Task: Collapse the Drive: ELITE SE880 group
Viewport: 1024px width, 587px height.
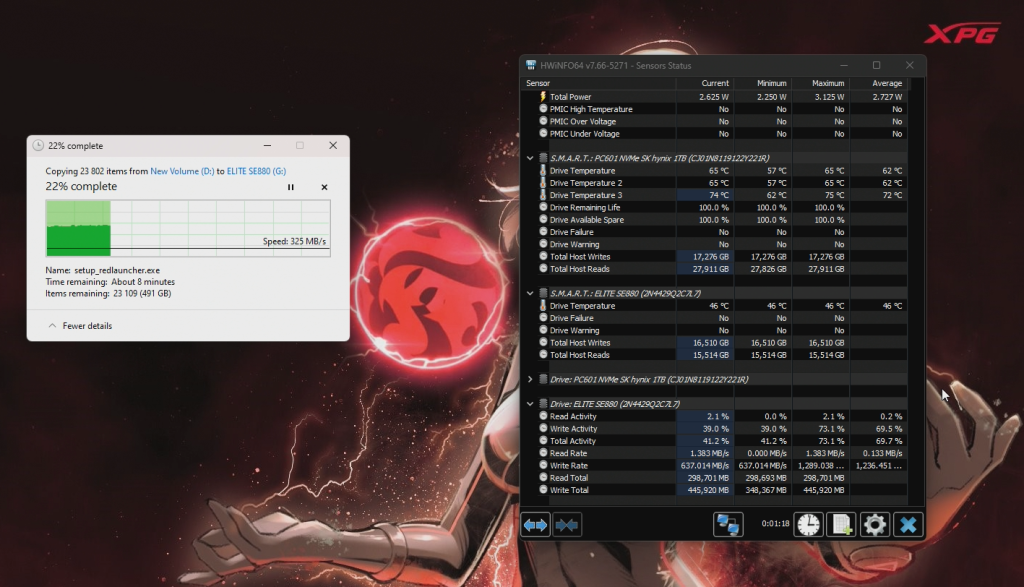Action: click(x=530, y=404)
